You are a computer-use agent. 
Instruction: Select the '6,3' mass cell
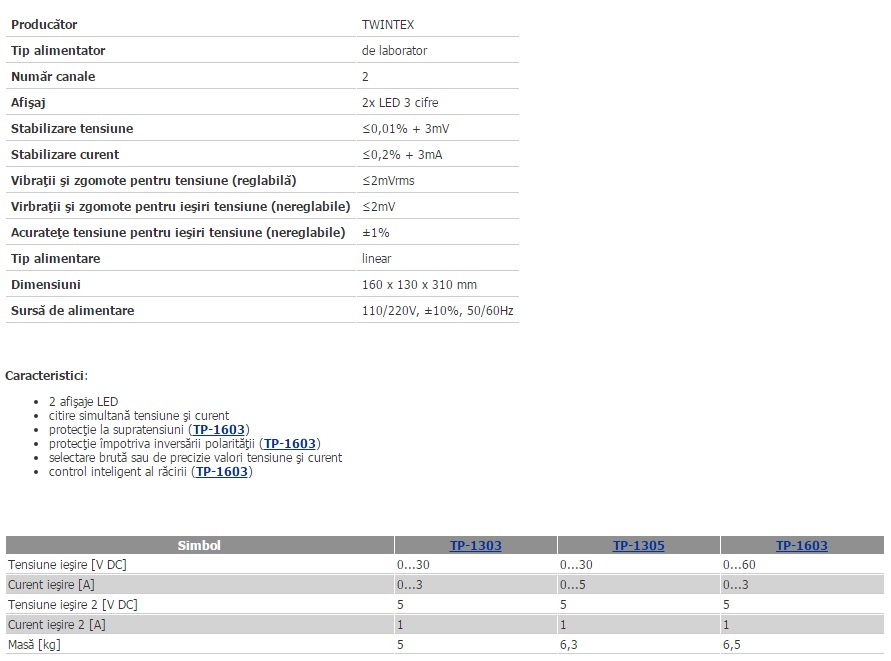click(x=569, y=645)
